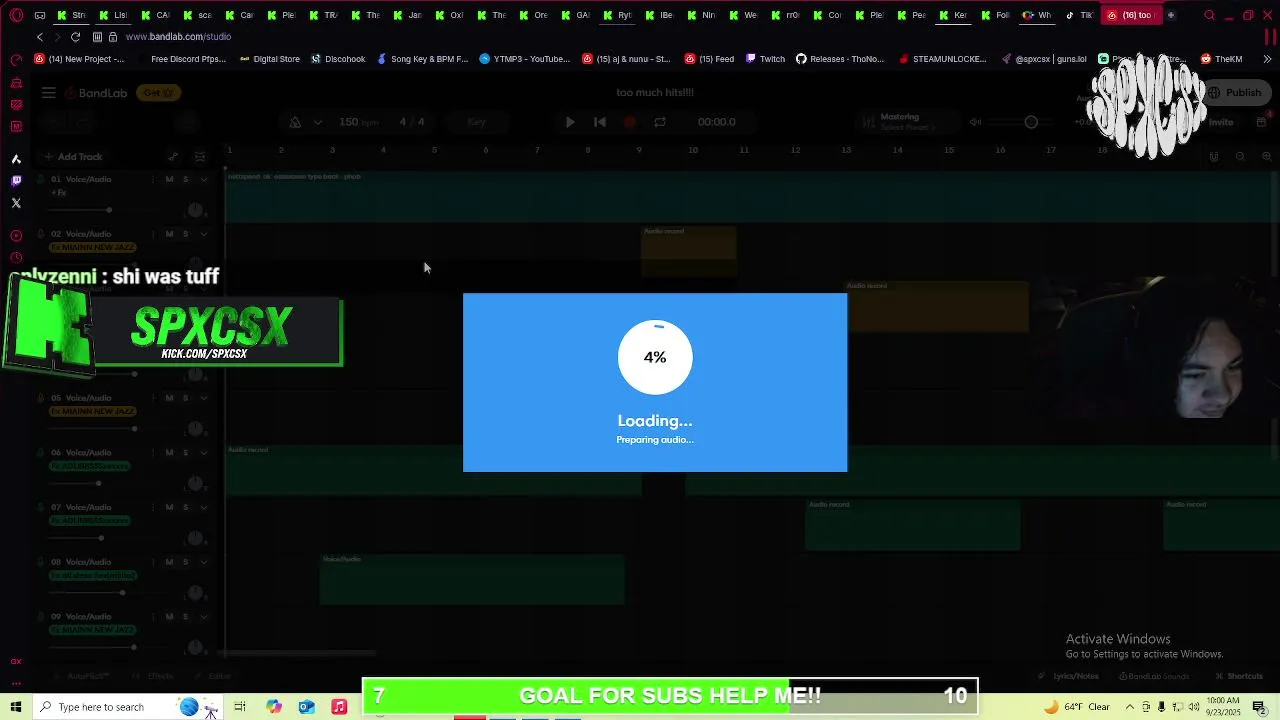Screen dimensions: 1280x720
Task: Click the collapse tracks icon near Add Track
Action: point(200,157)
